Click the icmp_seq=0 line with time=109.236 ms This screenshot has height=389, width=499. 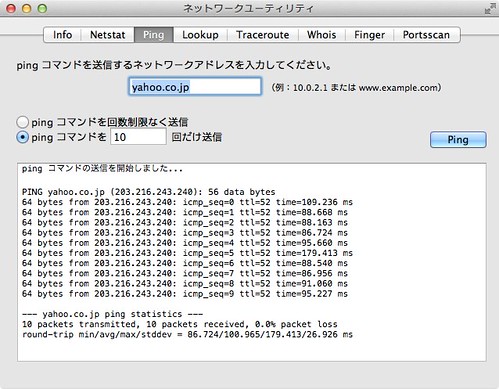point(187,202)
